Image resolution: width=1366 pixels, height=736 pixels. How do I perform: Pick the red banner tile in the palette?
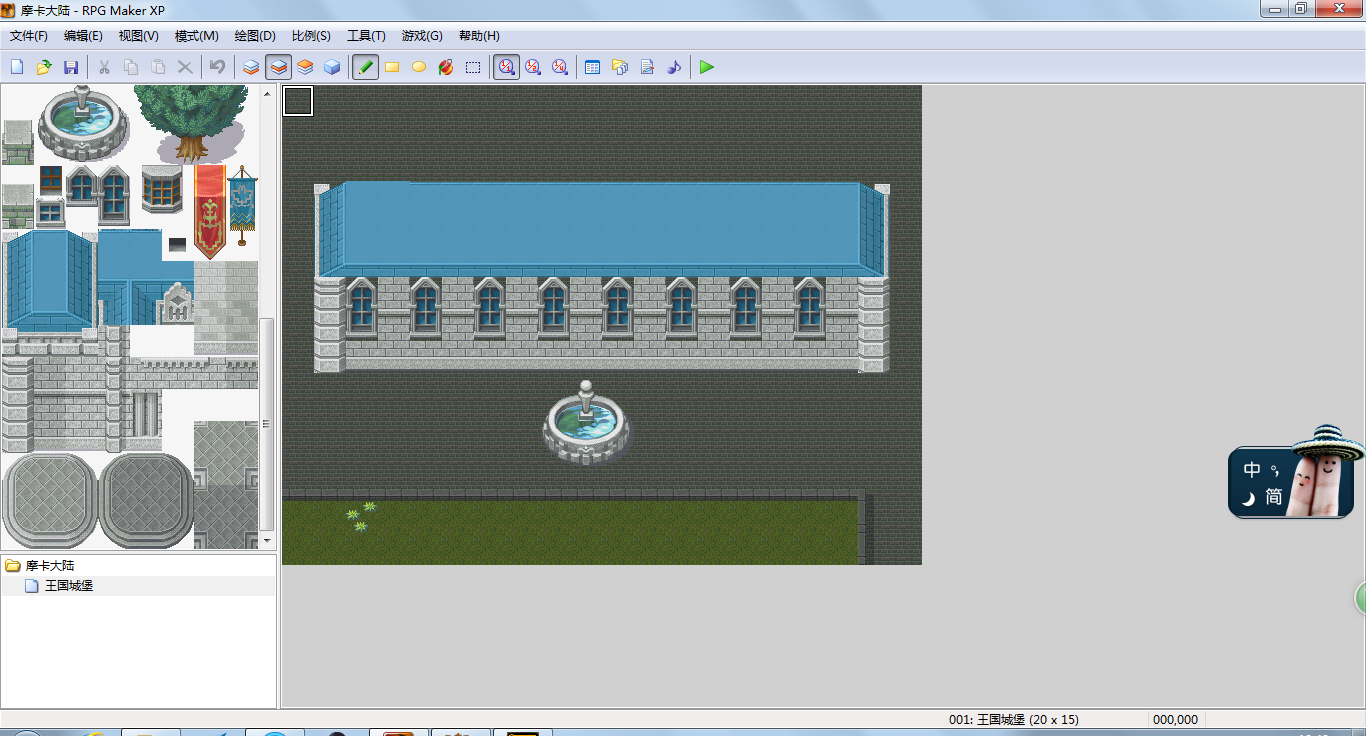tap(210, 211)
